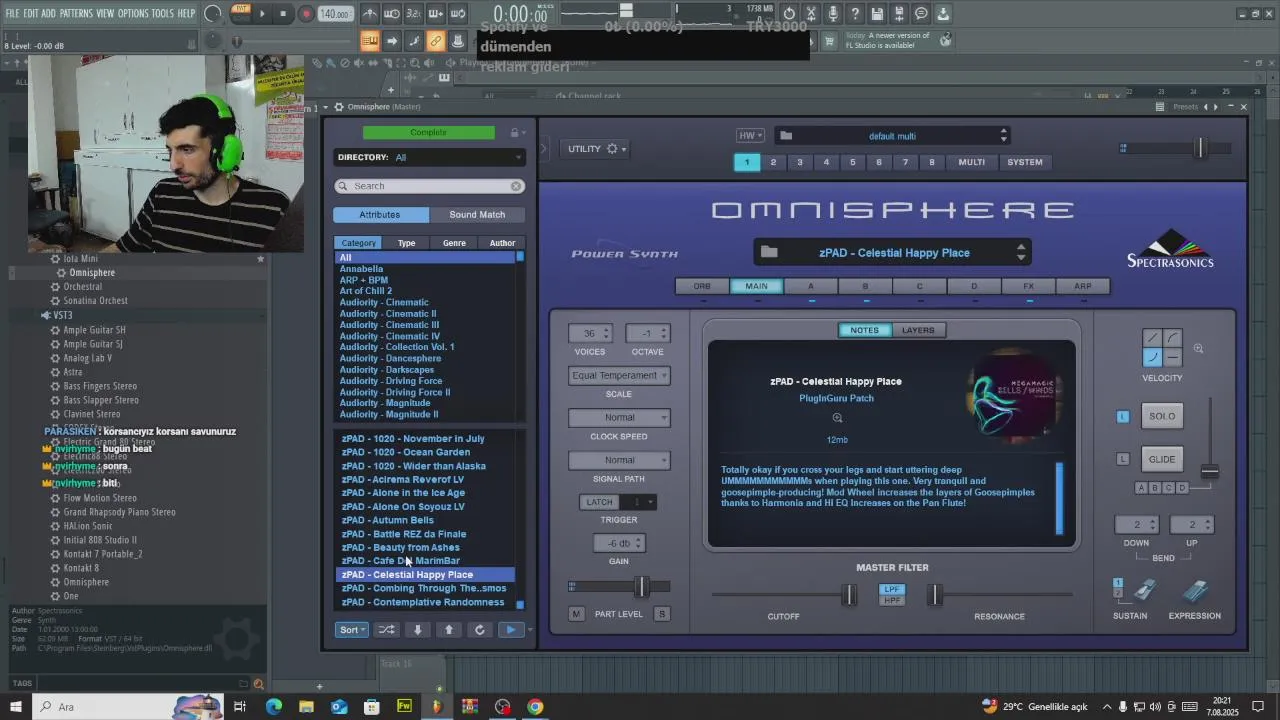Viewport: 1280px width, 720px height.
Task: Select the concave velocity curve preset
Action: click(x=1153, y=357)
